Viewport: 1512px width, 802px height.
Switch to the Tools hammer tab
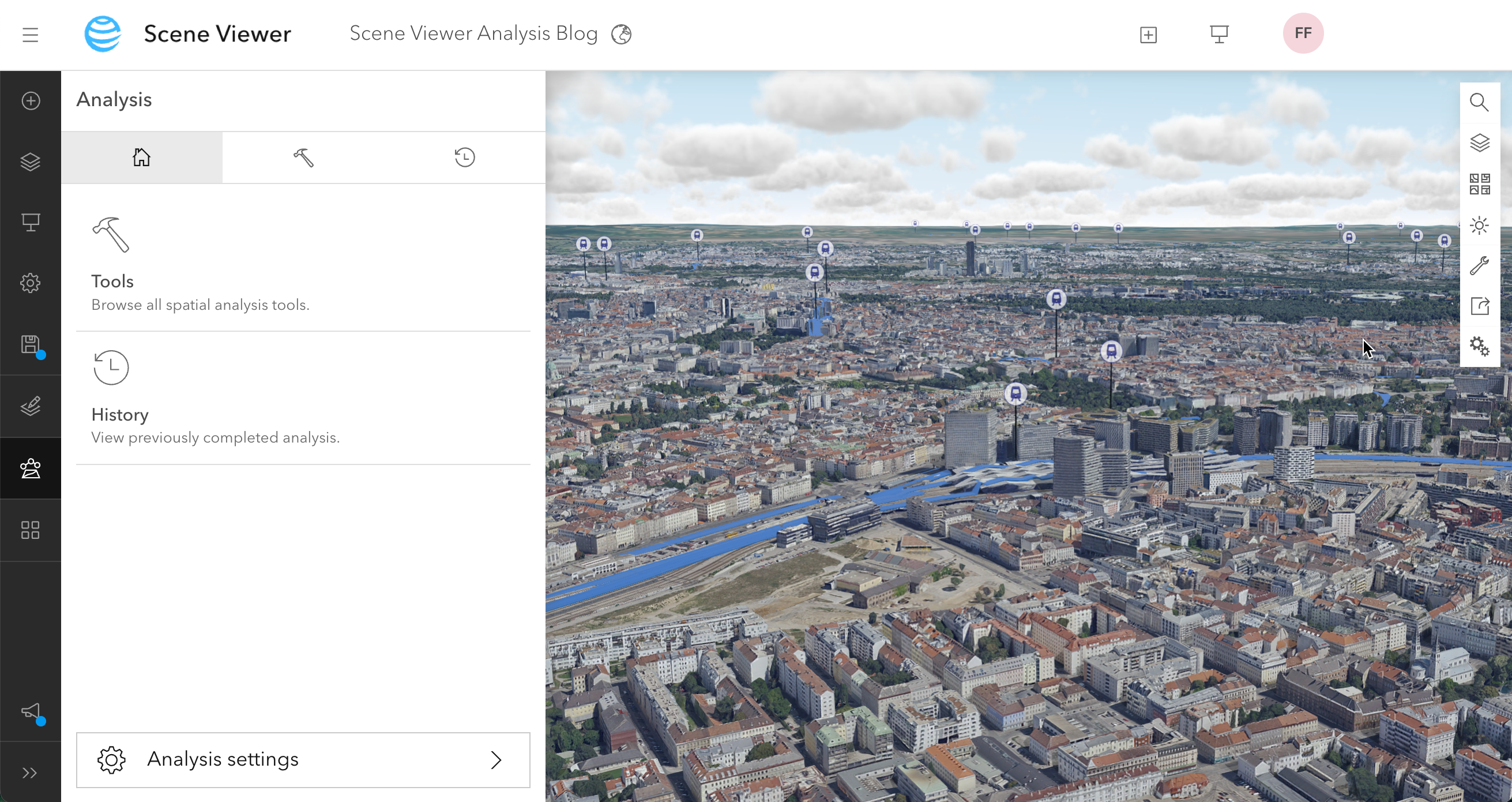tap(303, 157)
